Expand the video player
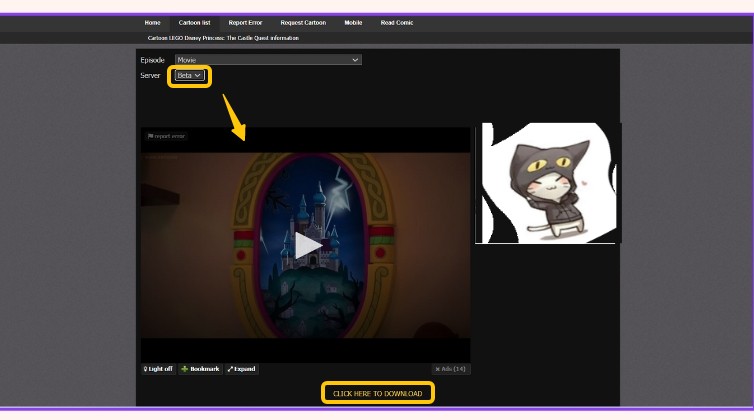Screen dimensions: 754x420 click(241, 369)
